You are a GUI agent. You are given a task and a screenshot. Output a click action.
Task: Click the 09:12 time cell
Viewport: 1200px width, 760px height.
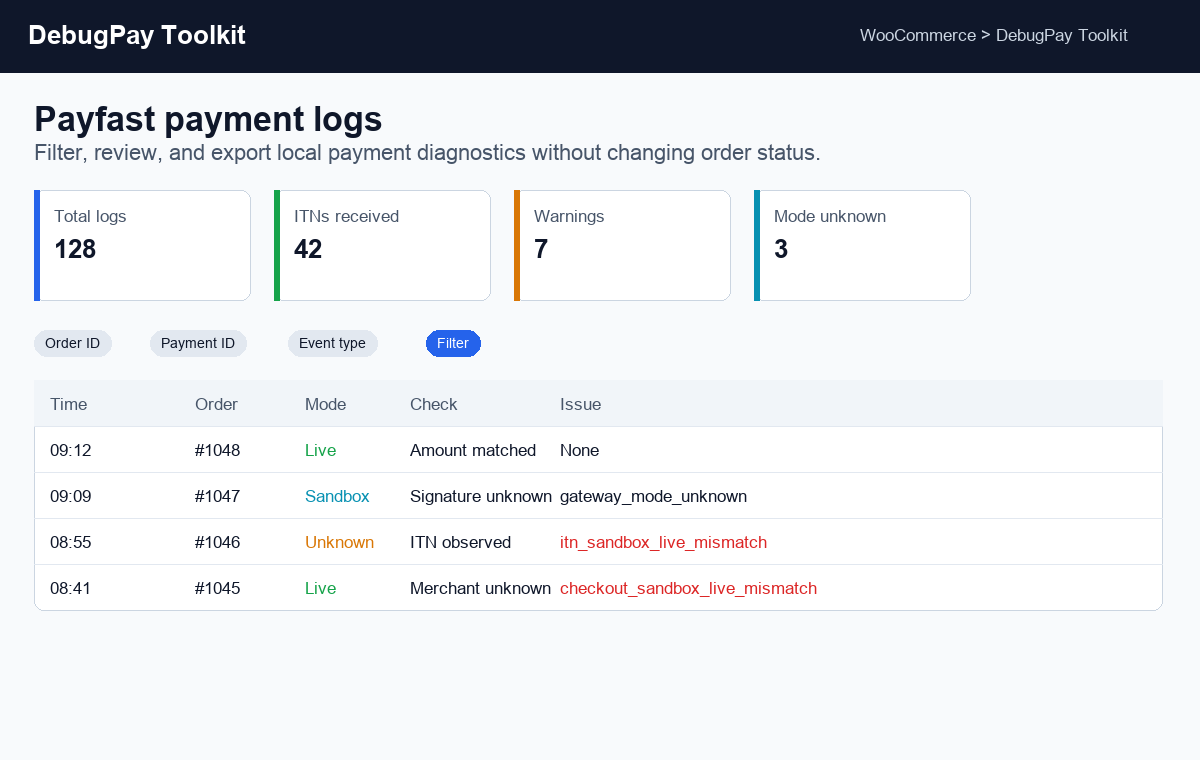(71, 450)
